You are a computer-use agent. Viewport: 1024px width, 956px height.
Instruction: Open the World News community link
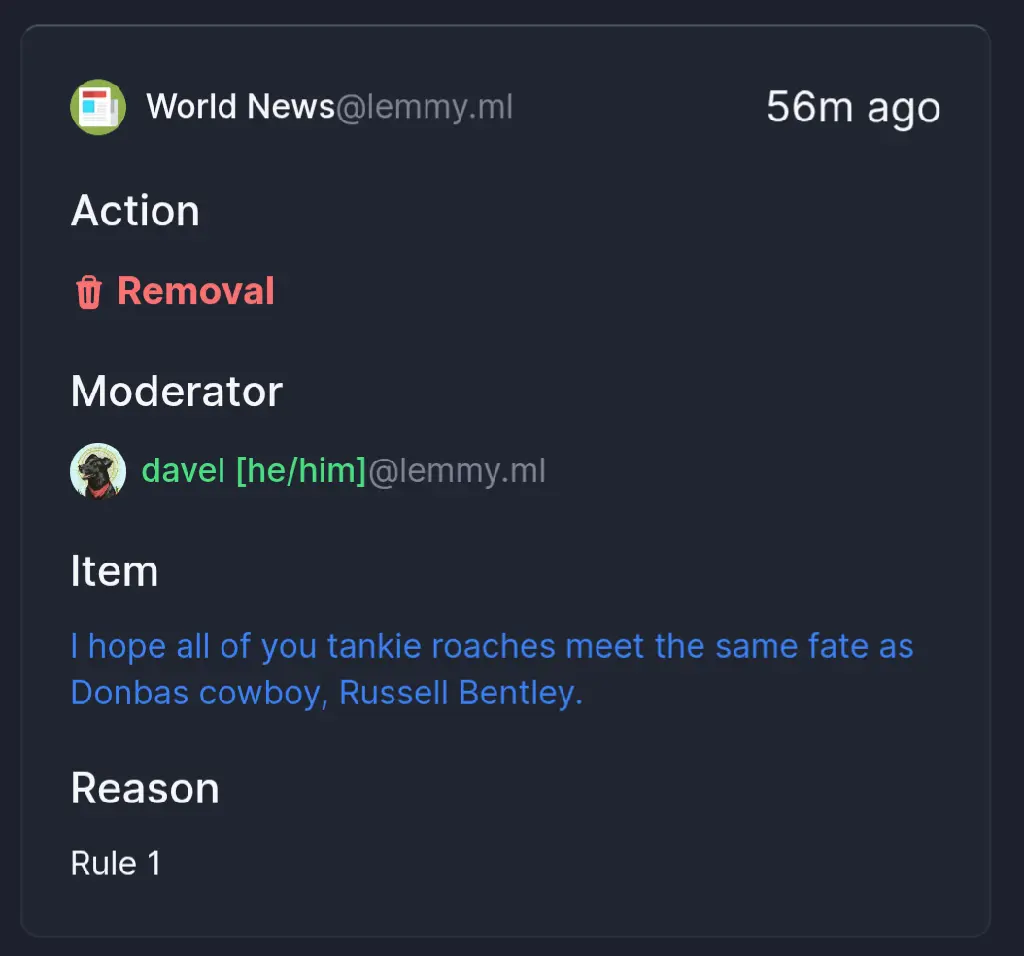click(240, 106)
